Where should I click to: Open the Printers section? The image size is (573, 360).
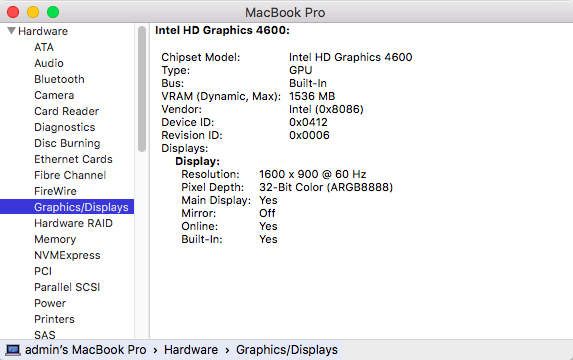pyautogui.click(x=54, y=319)
